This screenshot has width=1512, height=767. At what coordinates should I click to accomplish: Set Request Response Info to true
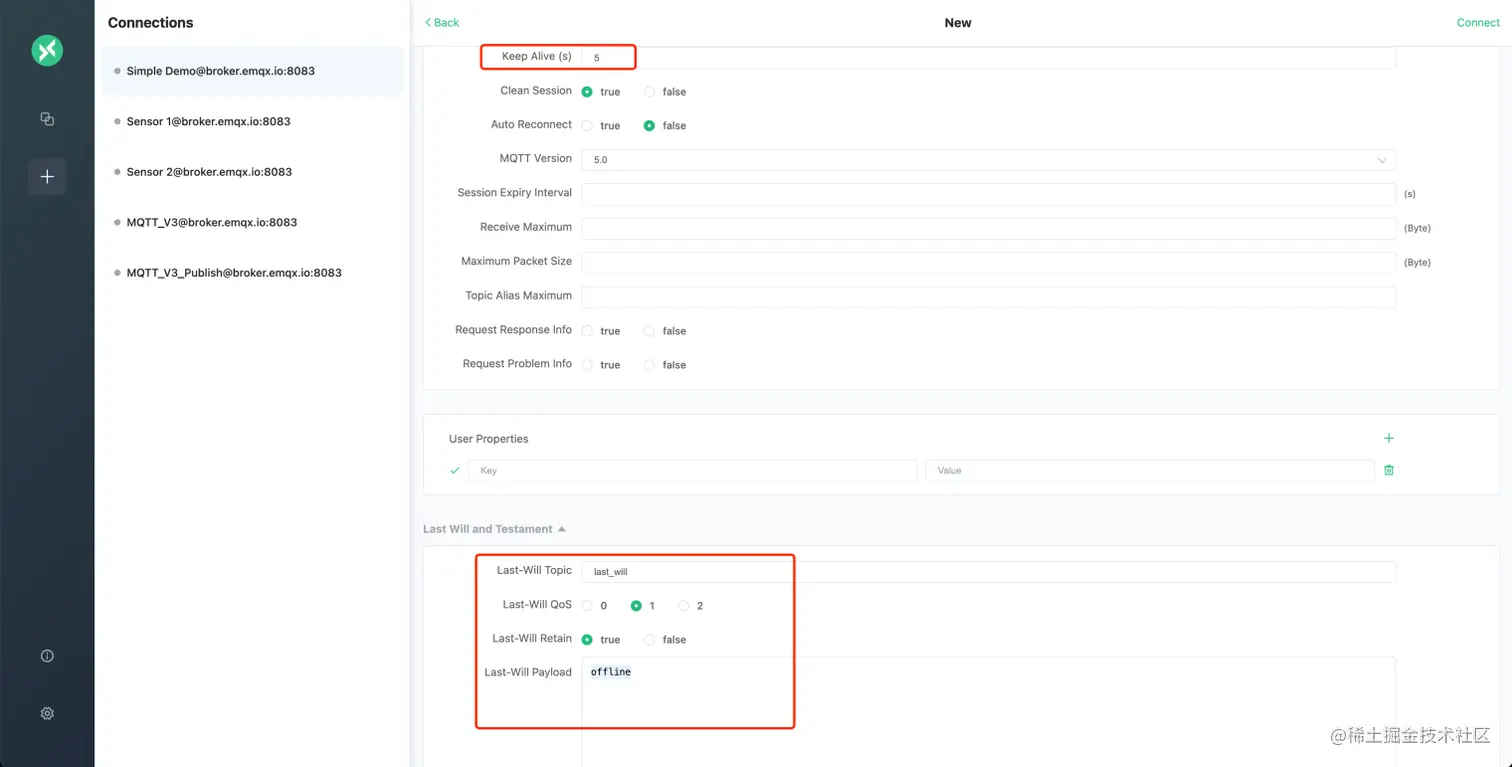point(587,331)
